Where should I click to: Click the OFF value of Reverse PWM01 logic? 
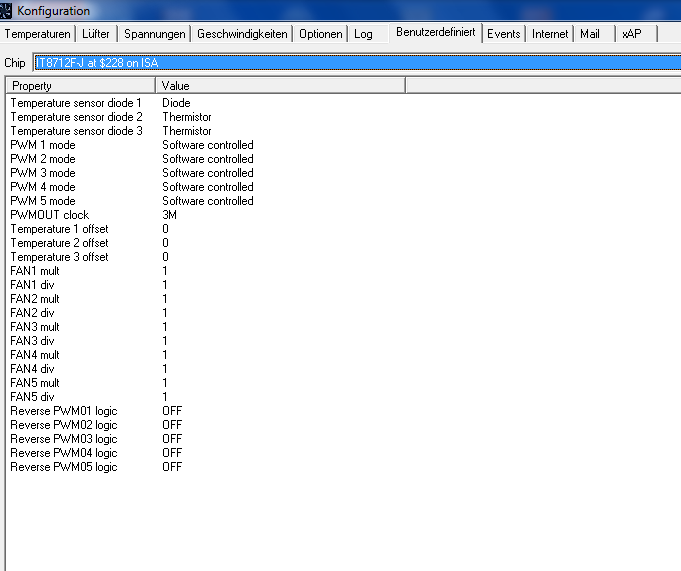(x=172, y=411)
